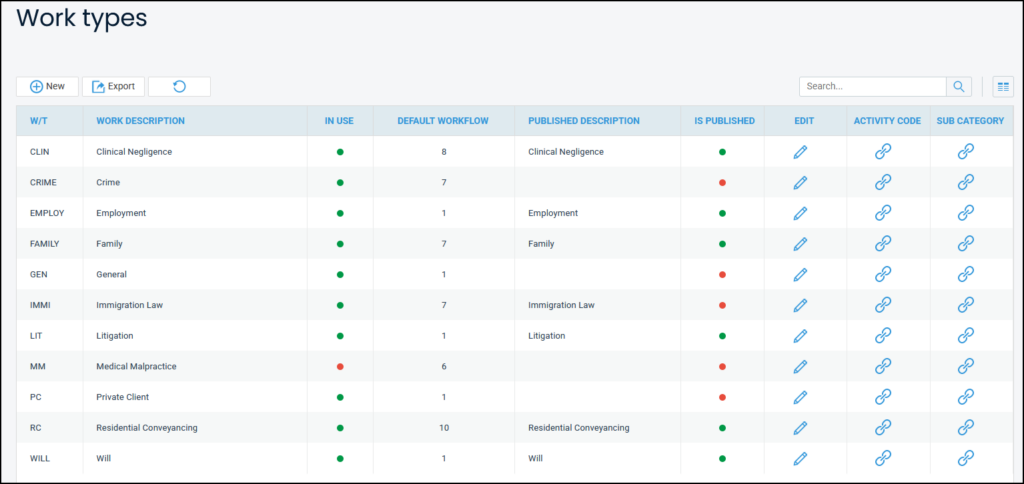Screen dimensions: 1024x484
Task: Open sub category link for Will row
Action: point(965,458)
